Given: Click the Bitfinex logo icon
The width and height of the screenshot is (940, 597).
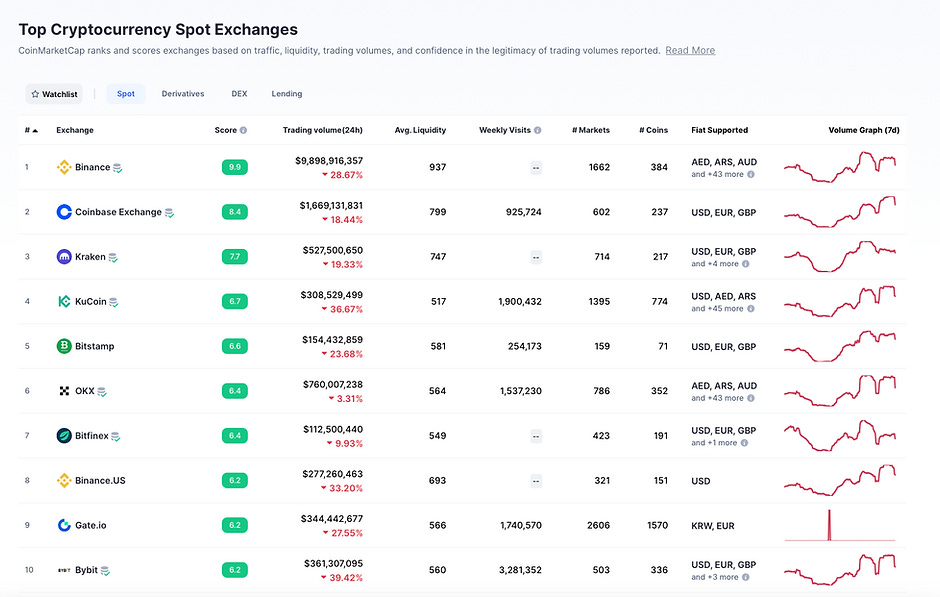Looking at the screenshot, I should [64, 436].
